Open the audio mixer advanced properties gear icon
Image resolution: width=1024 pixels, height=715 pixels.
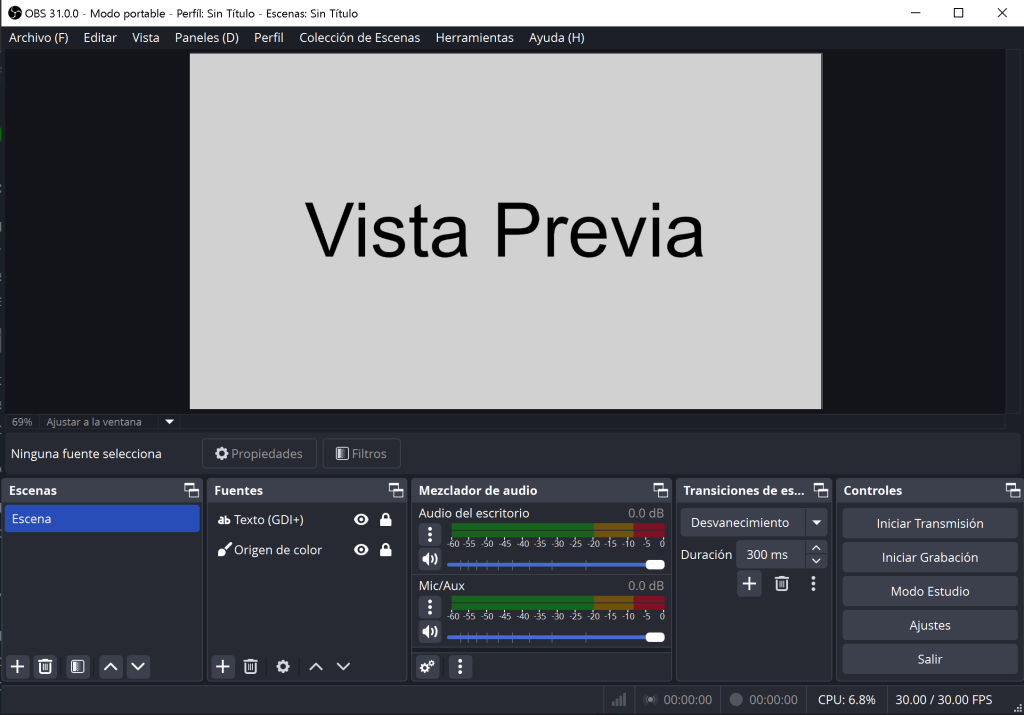click(x=427, y=666)
